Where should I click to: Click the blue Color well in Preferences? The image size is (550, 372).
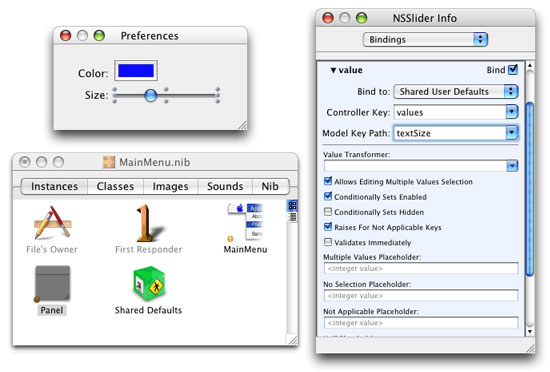[x=136, y=70]
